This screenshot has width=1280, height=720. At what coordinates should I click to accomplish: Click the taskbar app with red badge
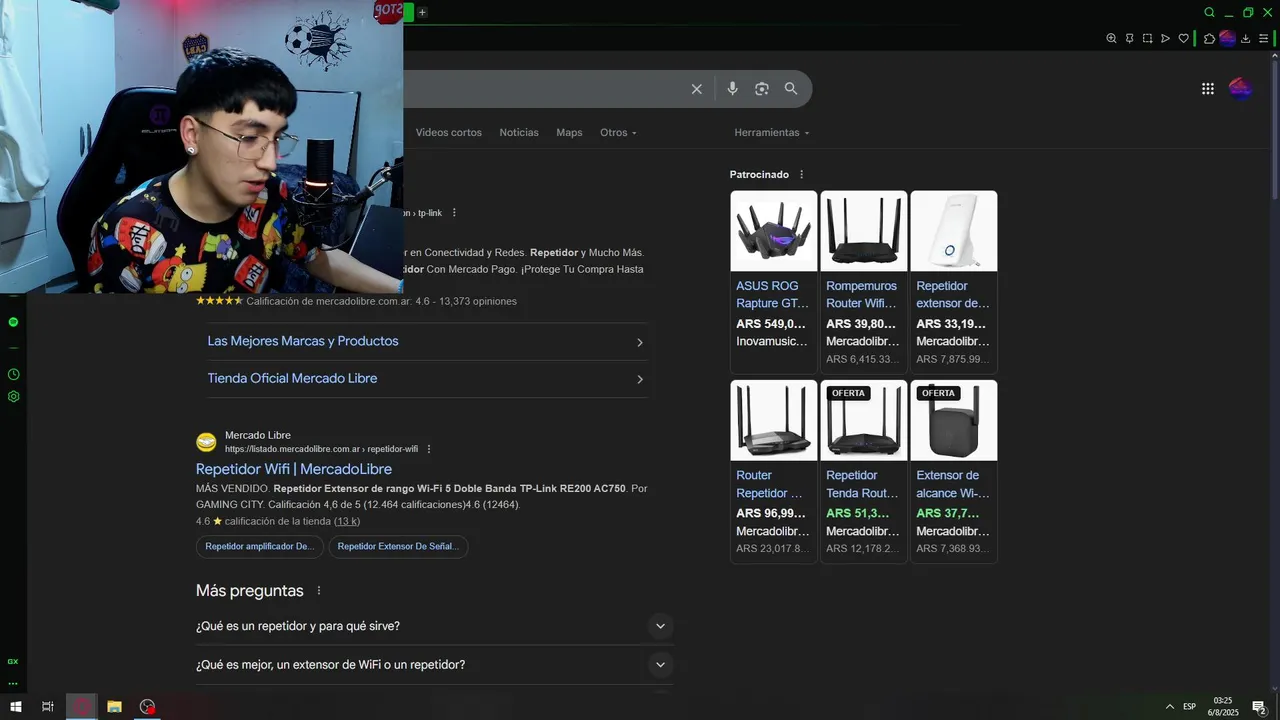pyautogui.click(x=148, y=707)
